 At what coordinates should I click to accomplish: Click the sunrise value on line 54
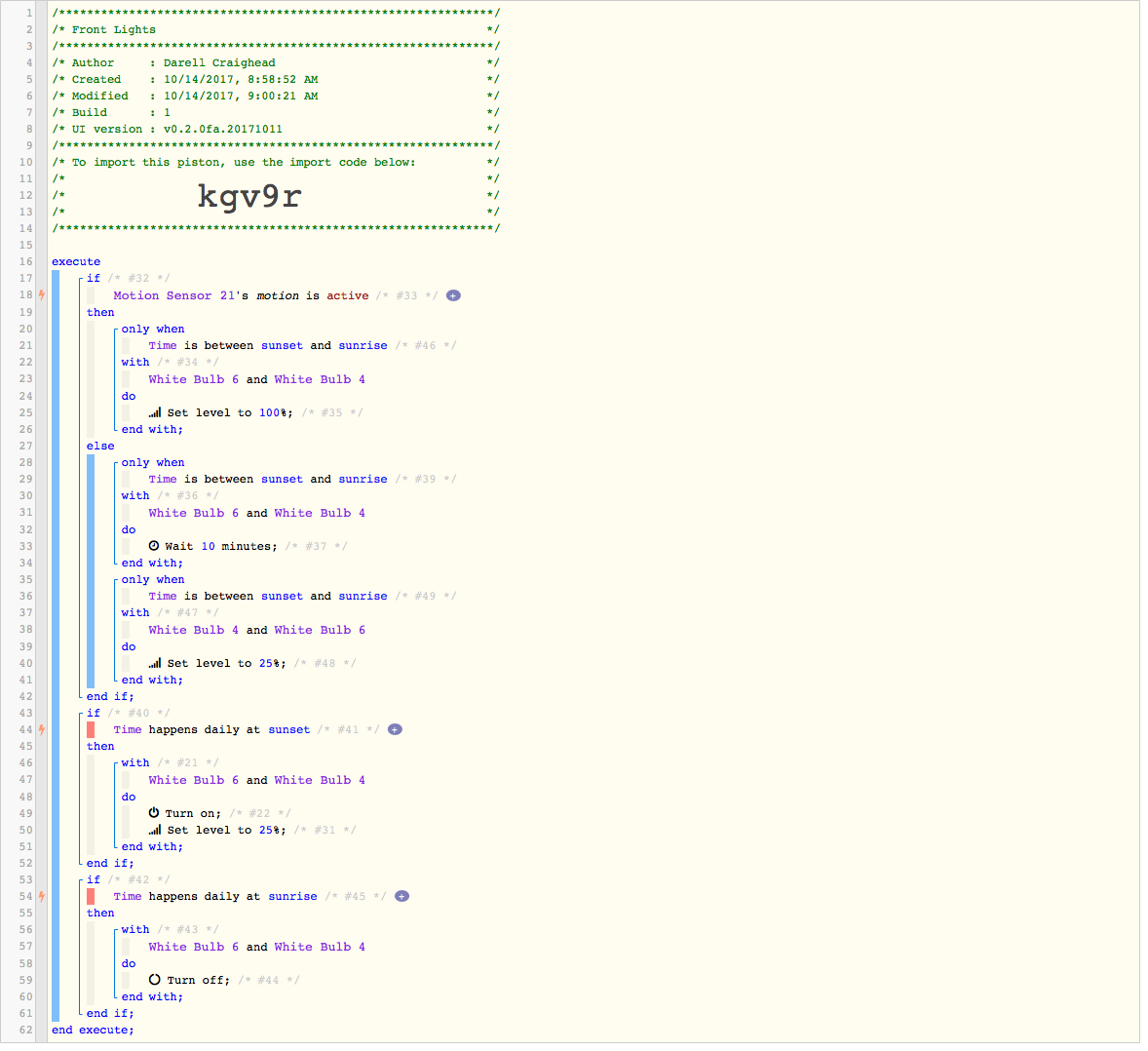point(293,896)
